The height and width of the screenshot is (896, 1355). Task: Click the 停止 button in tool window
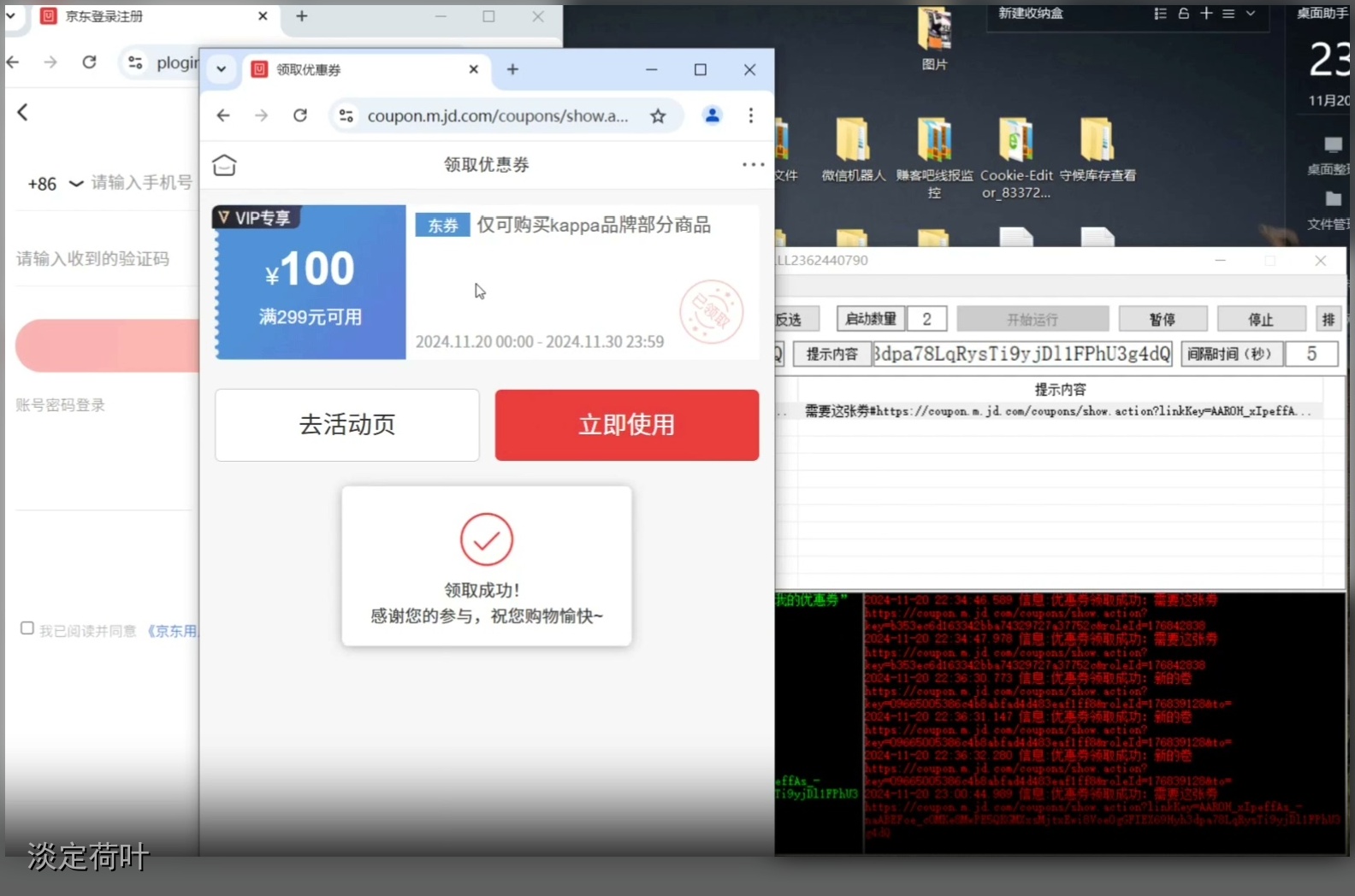(1260, 319)
